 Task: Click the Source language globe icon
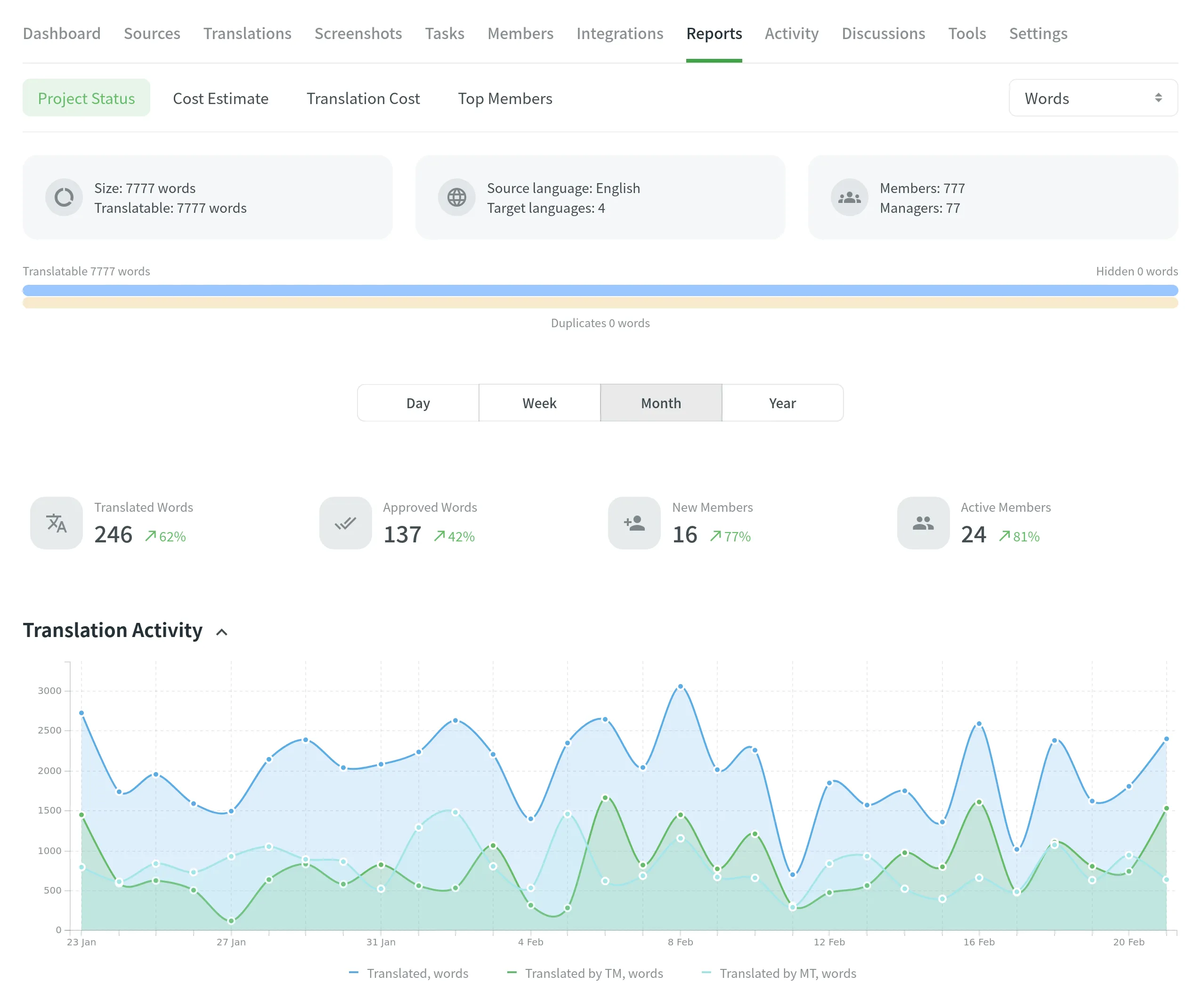pyautogui.click(x=456, y=197)
